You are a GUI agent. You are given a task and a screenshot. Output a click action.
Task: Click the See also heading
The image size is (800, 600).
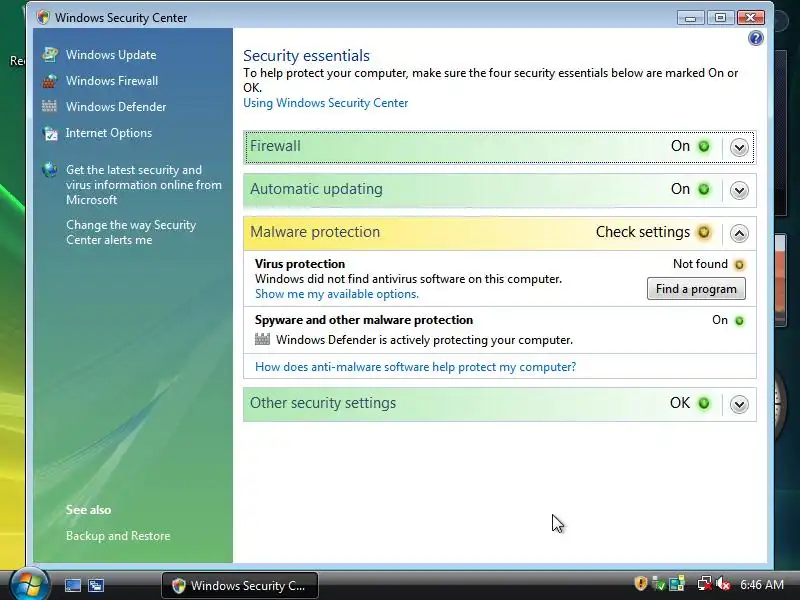pyautogui.click(x=88, y=510)
